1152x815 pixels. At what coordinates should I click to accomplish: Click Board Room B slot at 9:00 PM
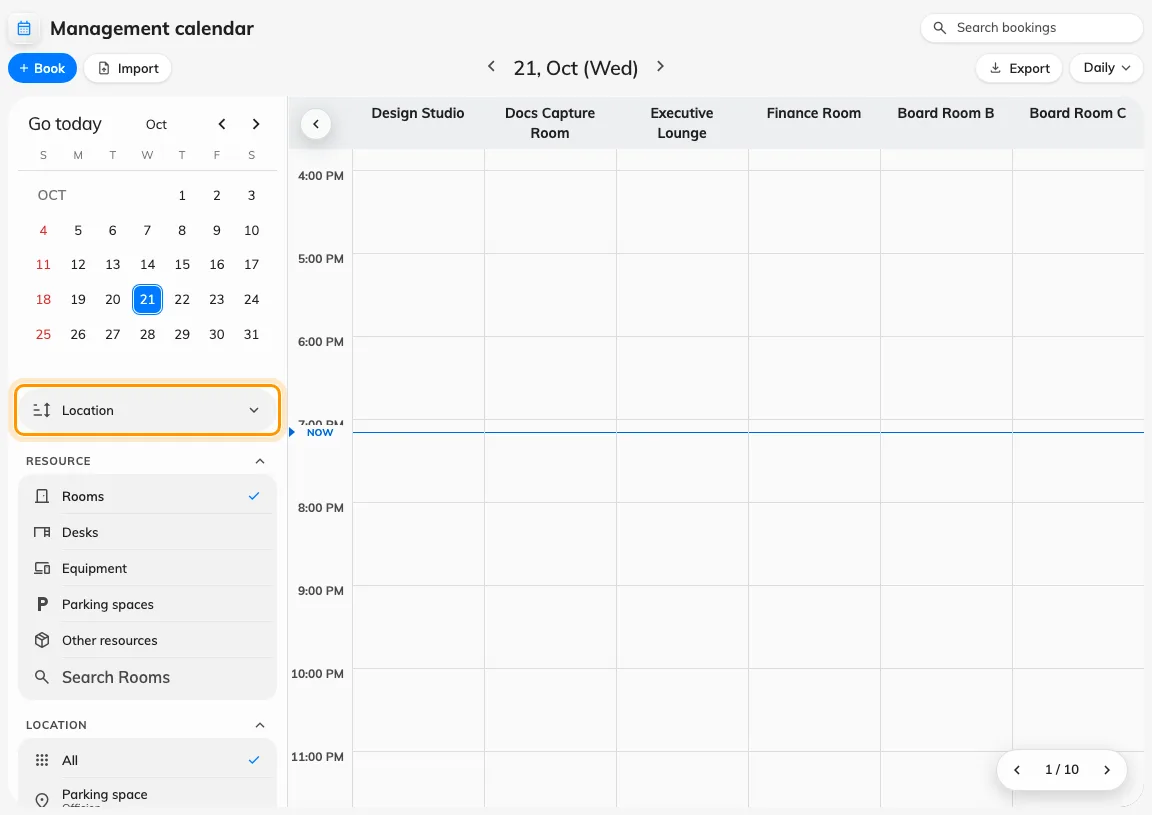[946, 627]
